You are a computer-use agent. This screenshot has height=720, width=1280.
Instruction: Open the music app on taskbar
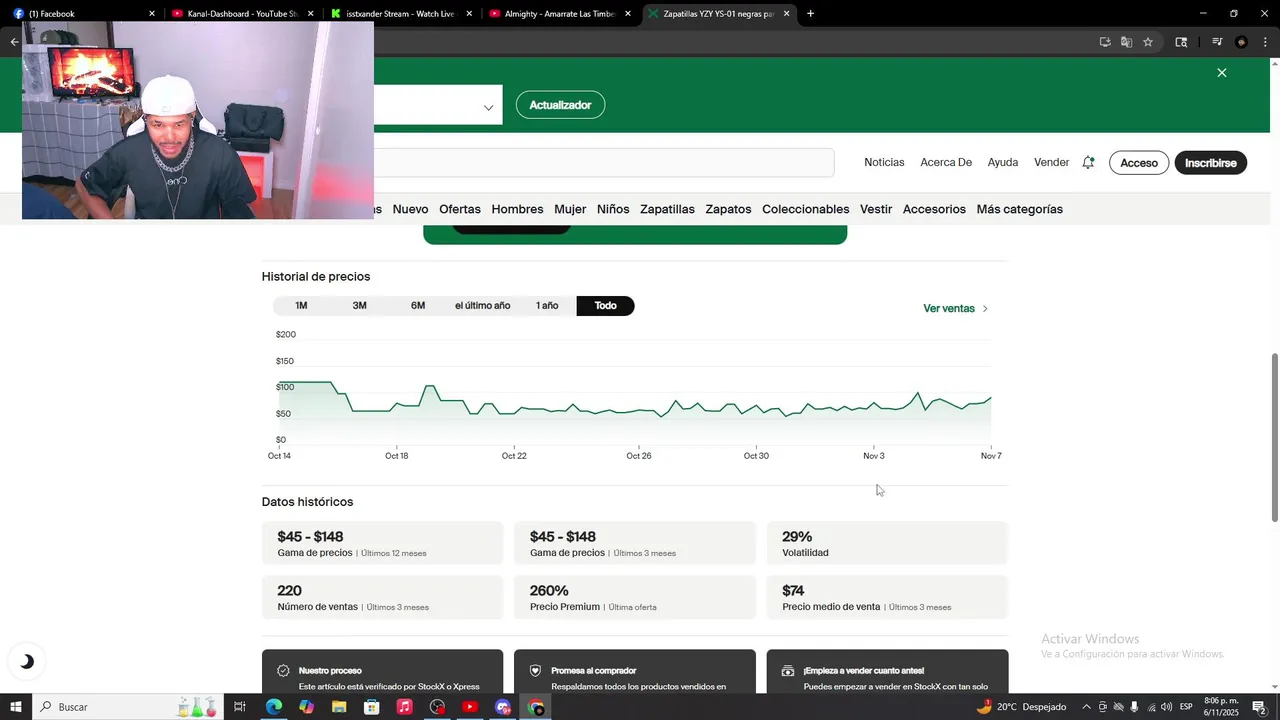coord(404,707)
